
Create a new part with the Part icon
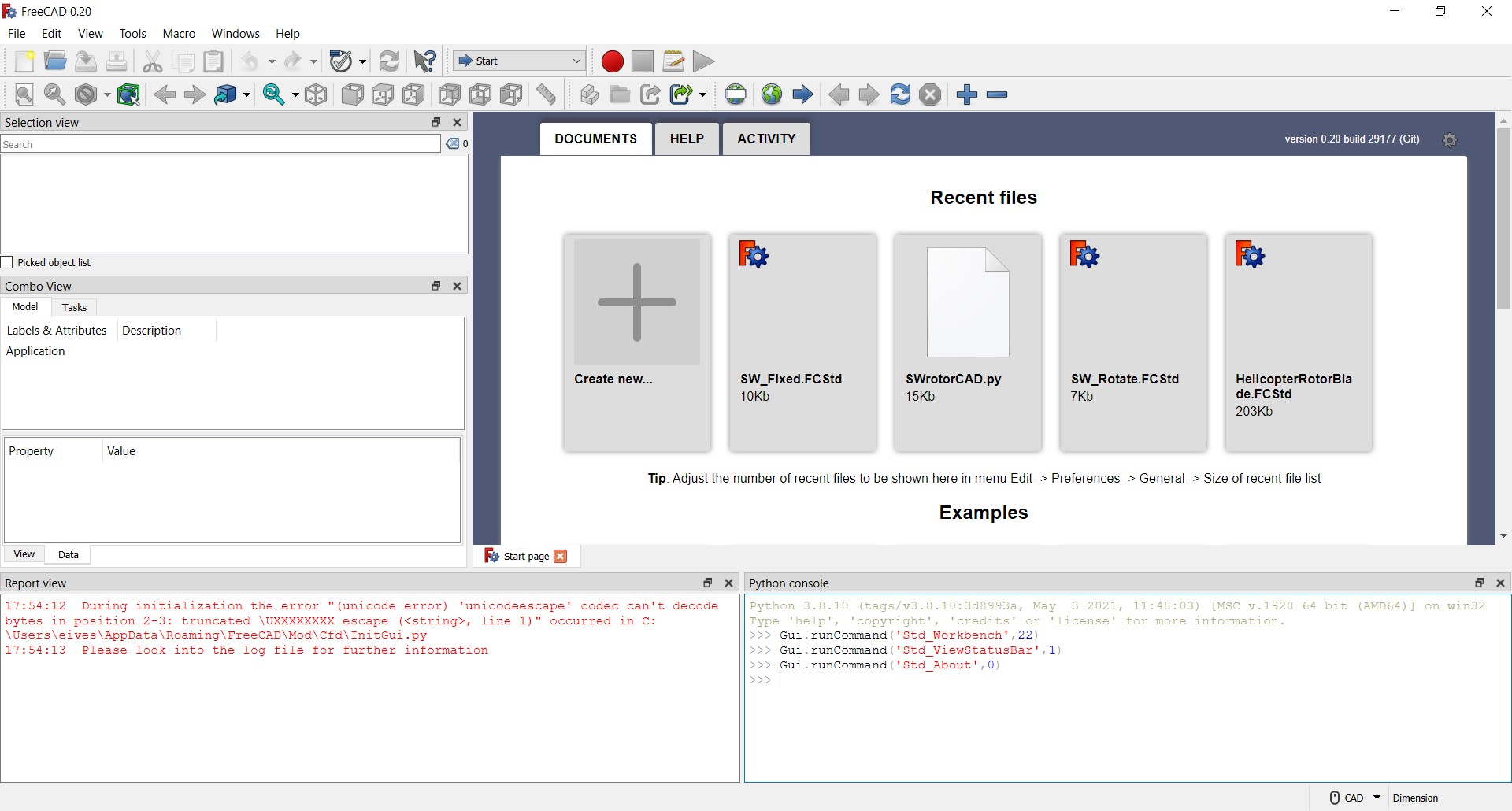click(x=588, y=94)
